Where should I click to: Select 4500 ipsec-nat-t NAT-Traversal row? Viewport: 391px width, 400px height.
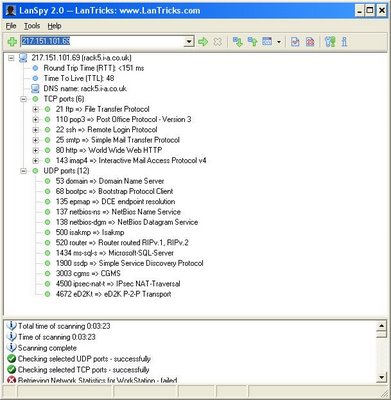click(x=118, y=284)
